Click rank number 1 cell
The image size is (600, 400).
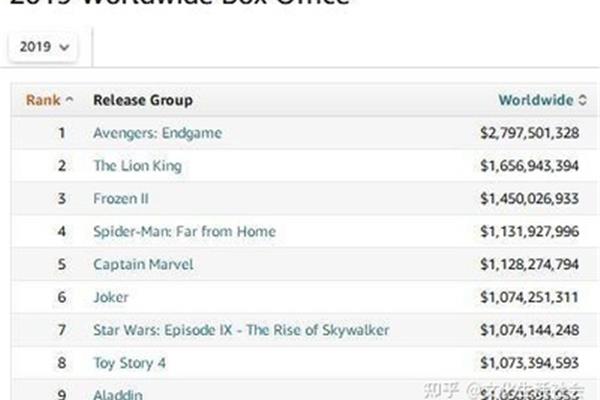(62, 133)
